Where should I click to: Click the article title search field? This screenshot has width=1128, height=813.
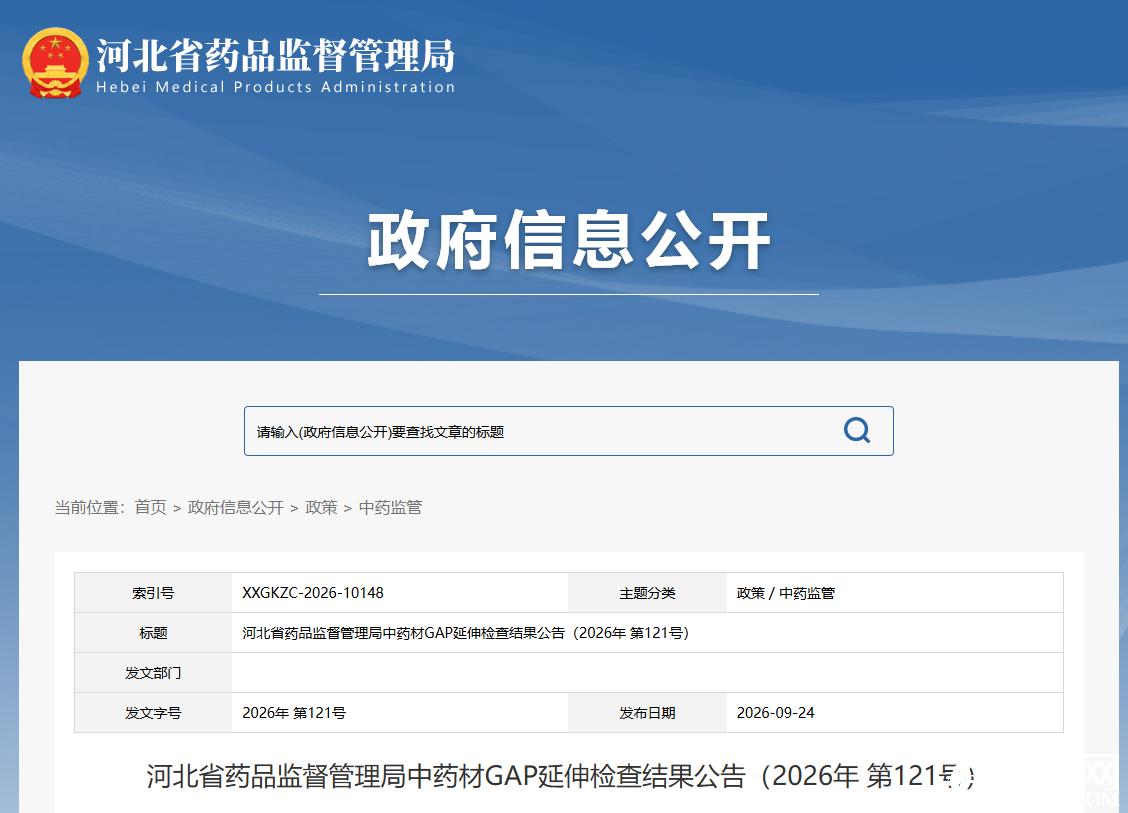(x=568, y=431)
